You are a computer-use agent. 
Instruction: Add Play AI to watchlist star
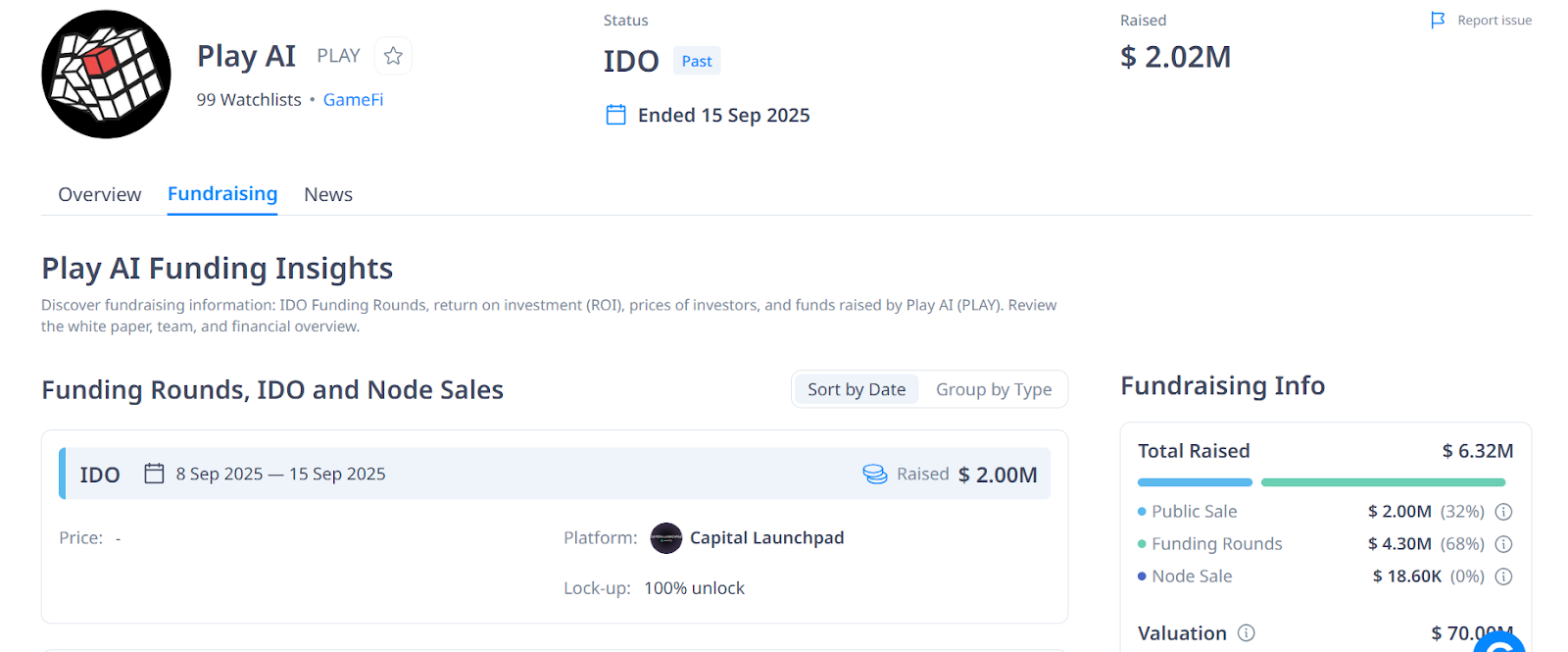(x=393, y=56)
